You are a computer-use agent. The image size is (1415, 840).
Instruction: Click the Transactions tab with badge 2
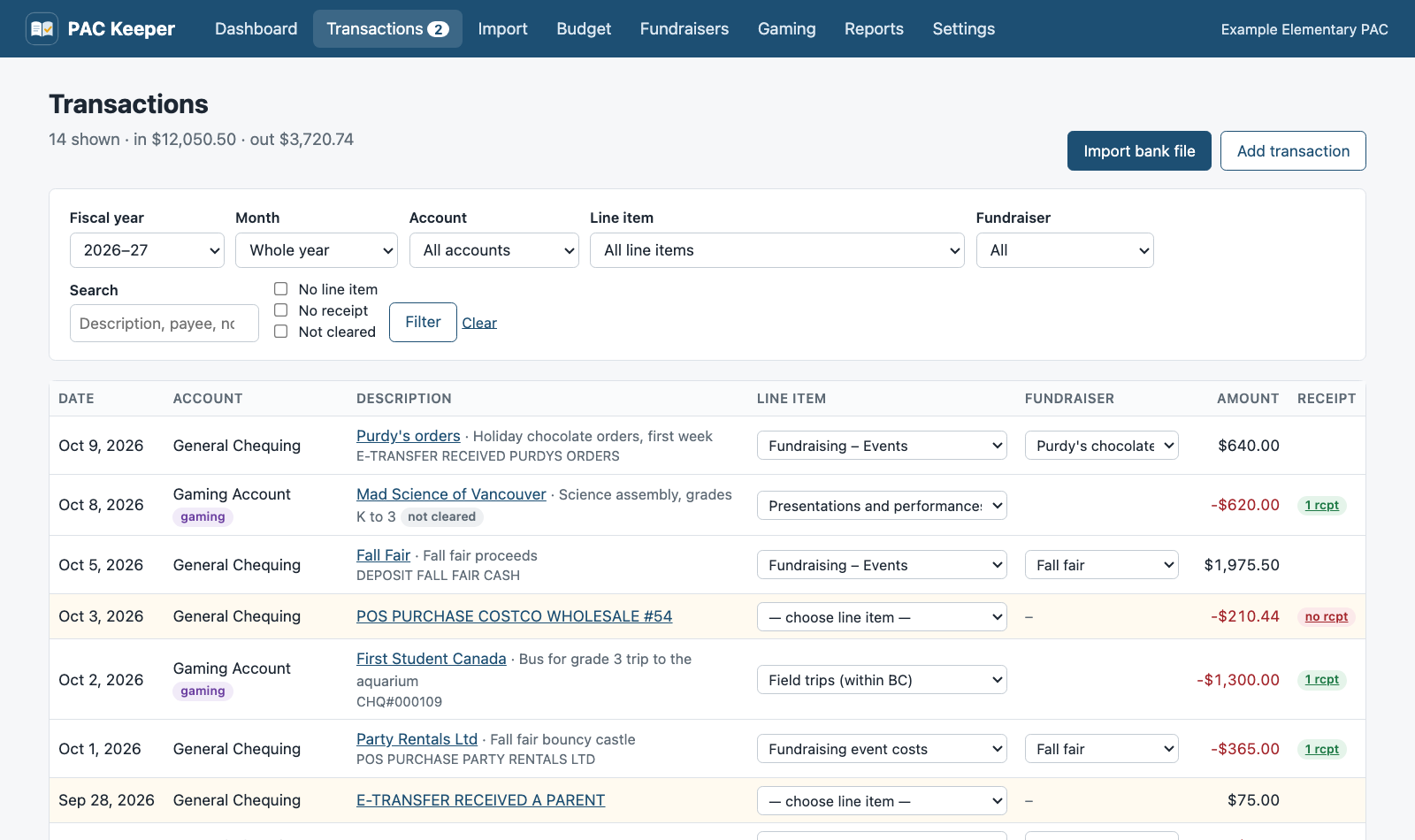pos(387,29)
